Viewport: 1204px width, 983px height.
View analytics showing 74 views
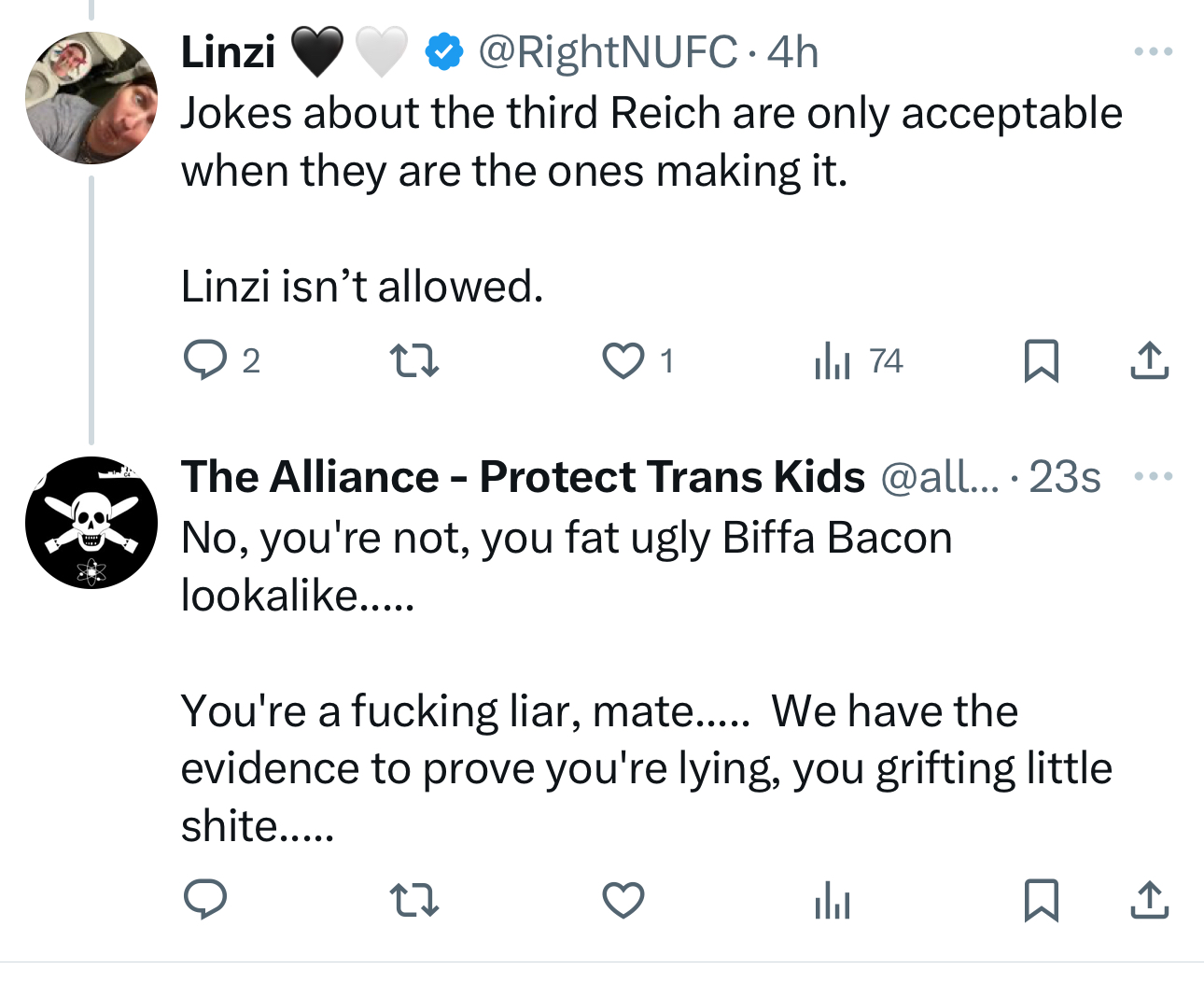833,360
